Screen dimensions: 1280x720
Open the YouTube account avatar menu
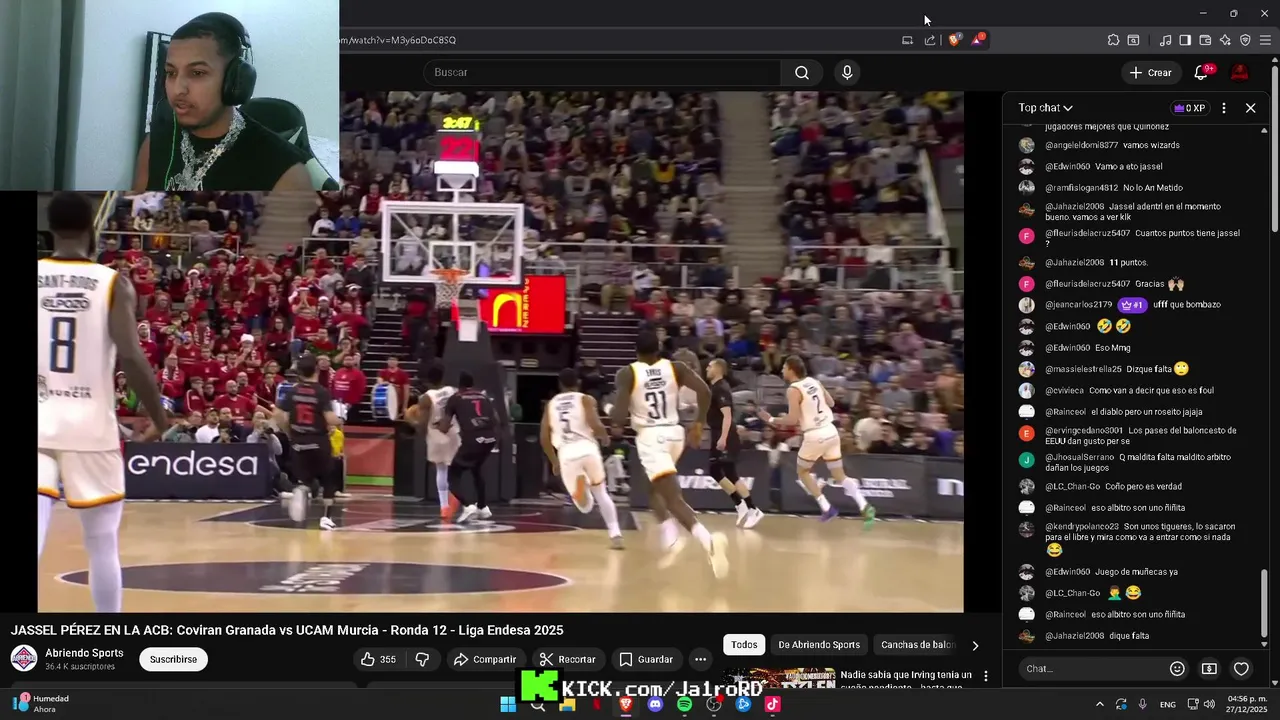click(1239, 72)
